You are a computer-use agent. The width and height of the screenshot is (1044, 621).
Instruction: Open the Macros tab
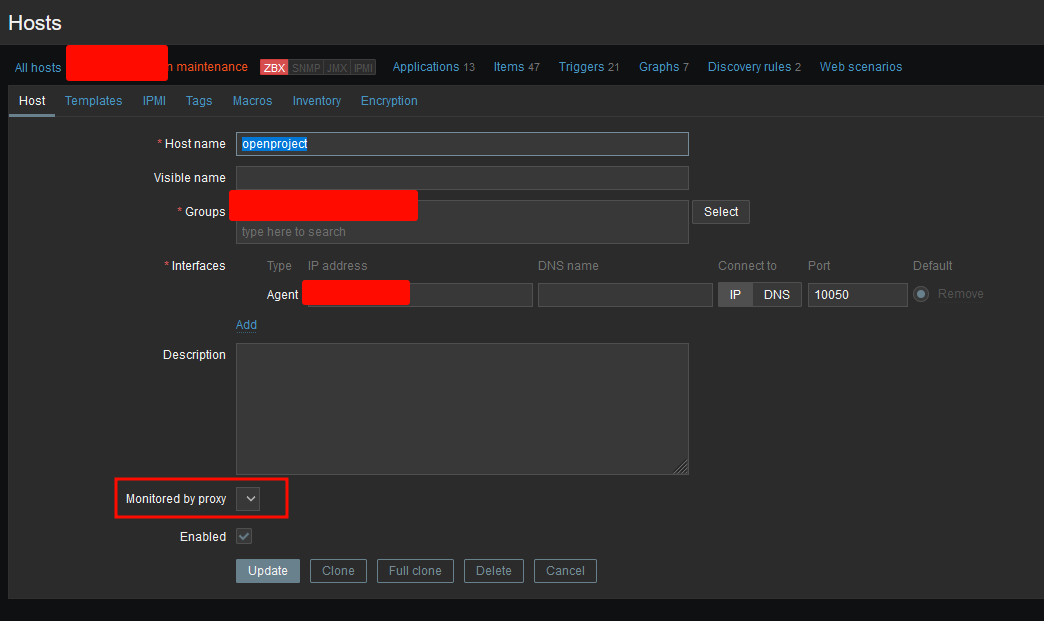pyautogui.click(x=252, y=101)
